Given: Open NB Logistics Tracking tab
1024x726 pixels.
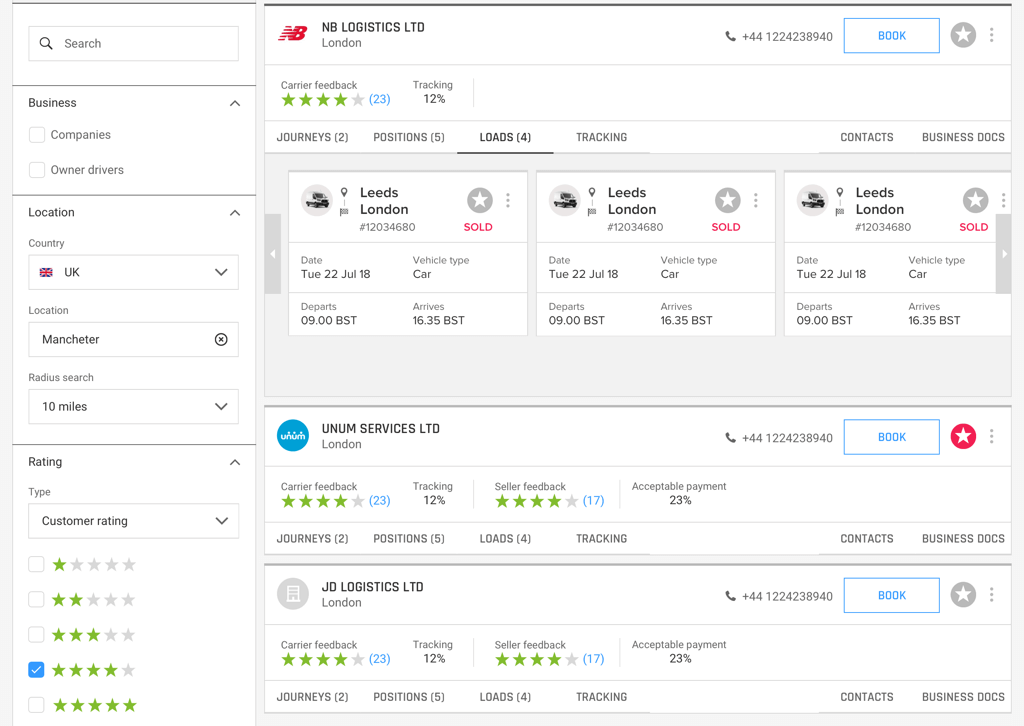Looking at the screenshot, I should (x=601, y=137).
